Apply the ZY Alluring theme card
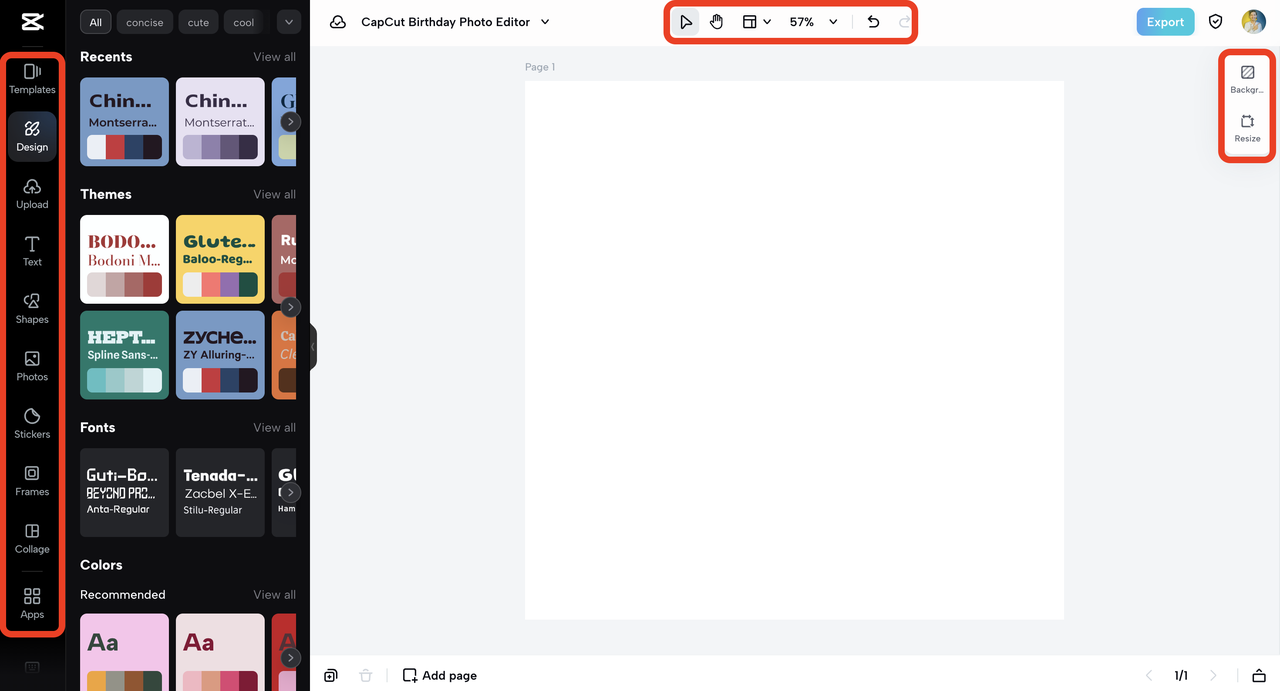The width and height of the screenshot is (1280, 691). pyautogui.click(x=220, y=355)
